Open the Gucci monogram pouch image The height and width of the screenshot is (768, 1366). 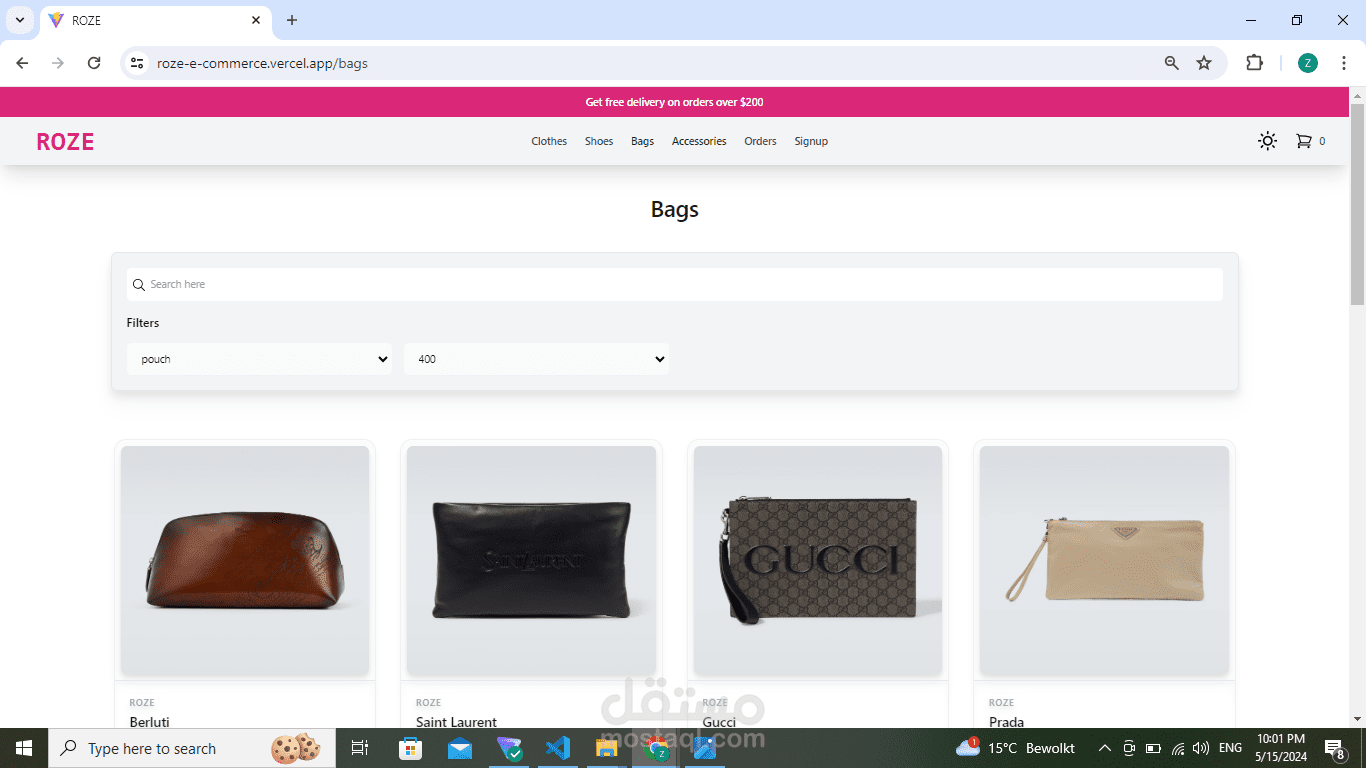(818, 561)
